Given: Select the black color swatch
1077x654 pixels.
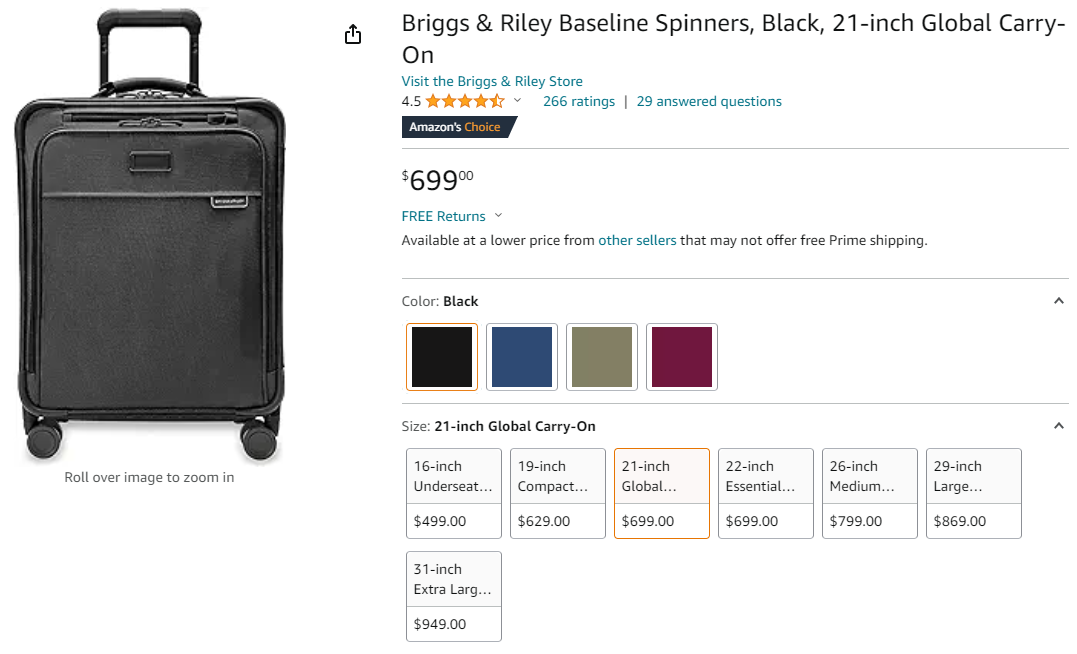Looking at the screenshot, I should [x=442, y=357].
